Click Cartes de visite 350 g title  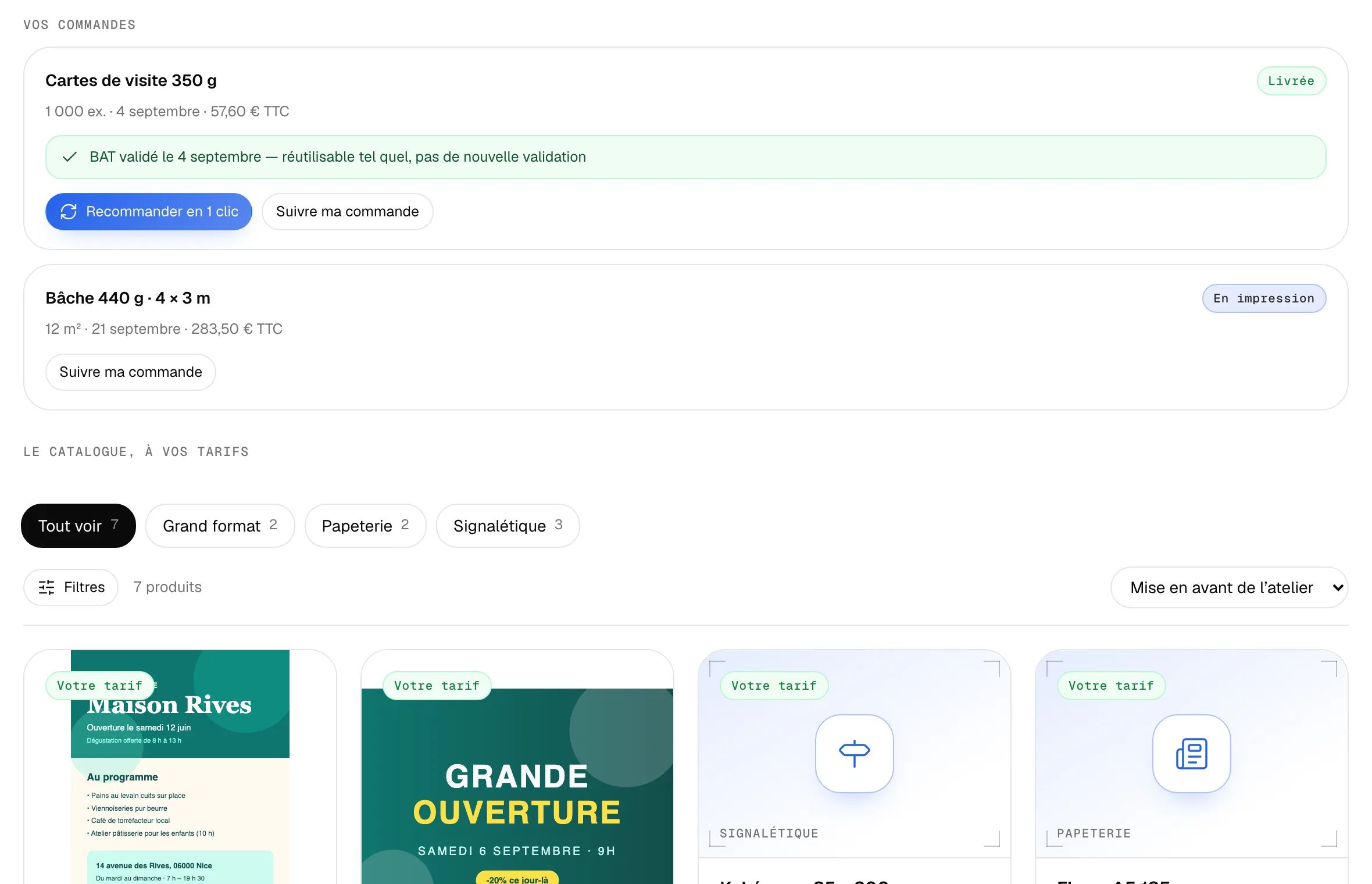[x=131, y=80]
